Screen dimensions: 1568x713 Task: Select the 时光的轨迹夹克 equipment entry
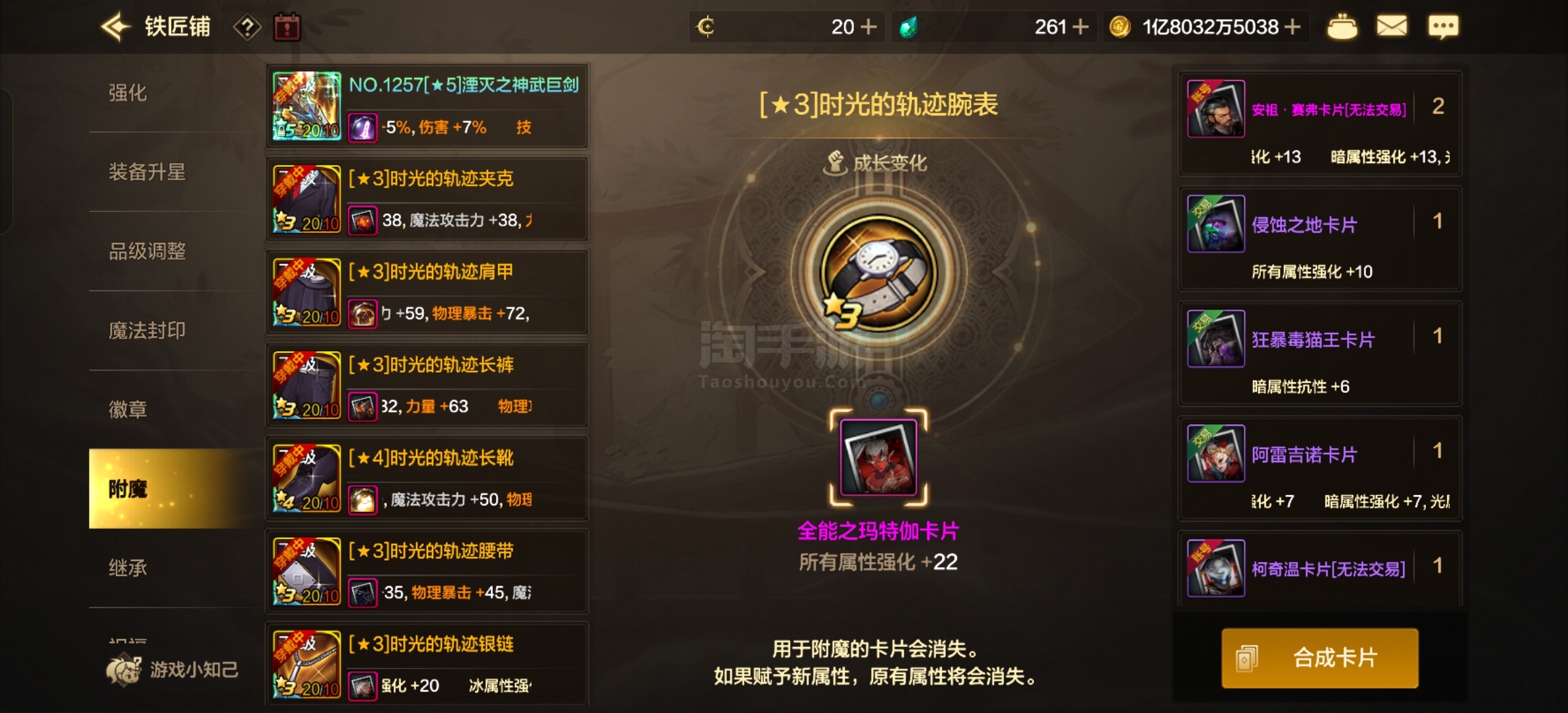[427, 199]
